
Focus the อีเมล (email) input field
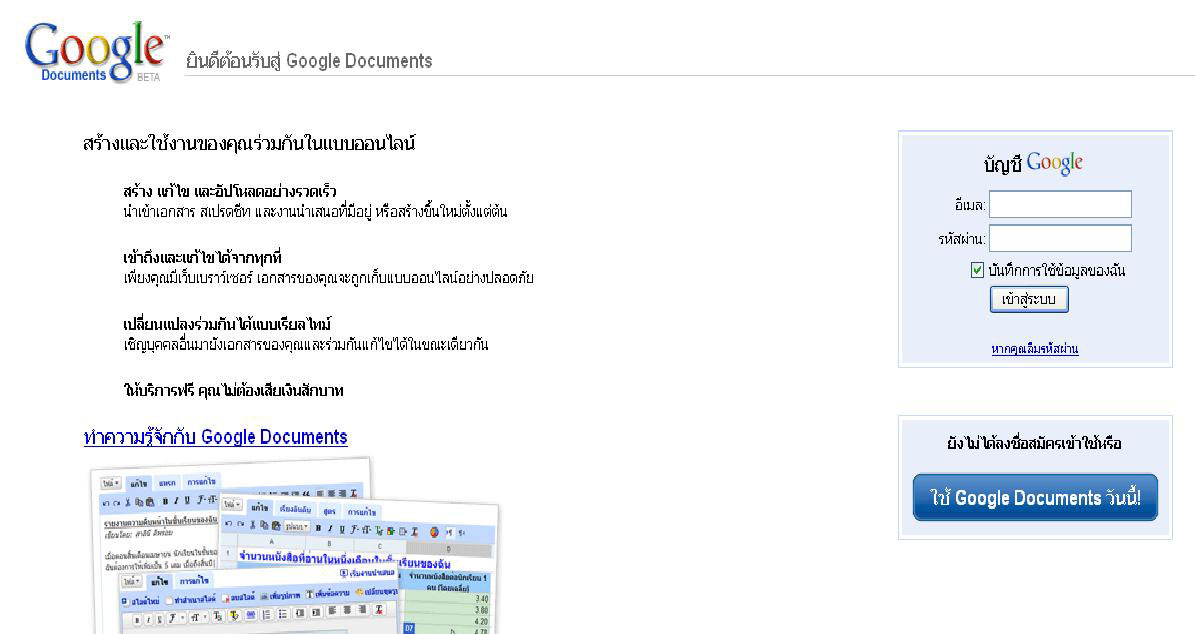1060,204
